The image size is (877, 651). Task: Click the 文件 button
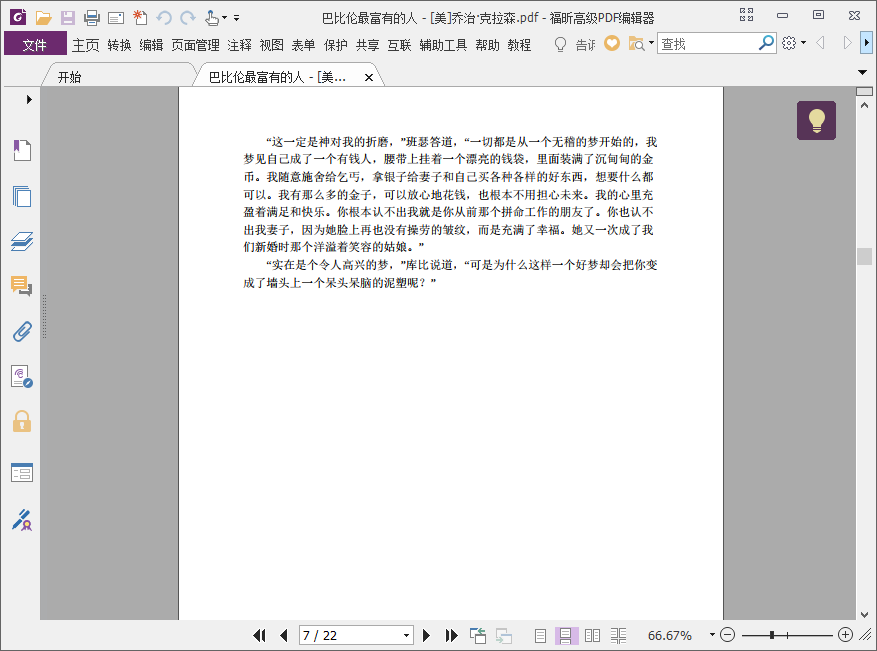(35, 45)
